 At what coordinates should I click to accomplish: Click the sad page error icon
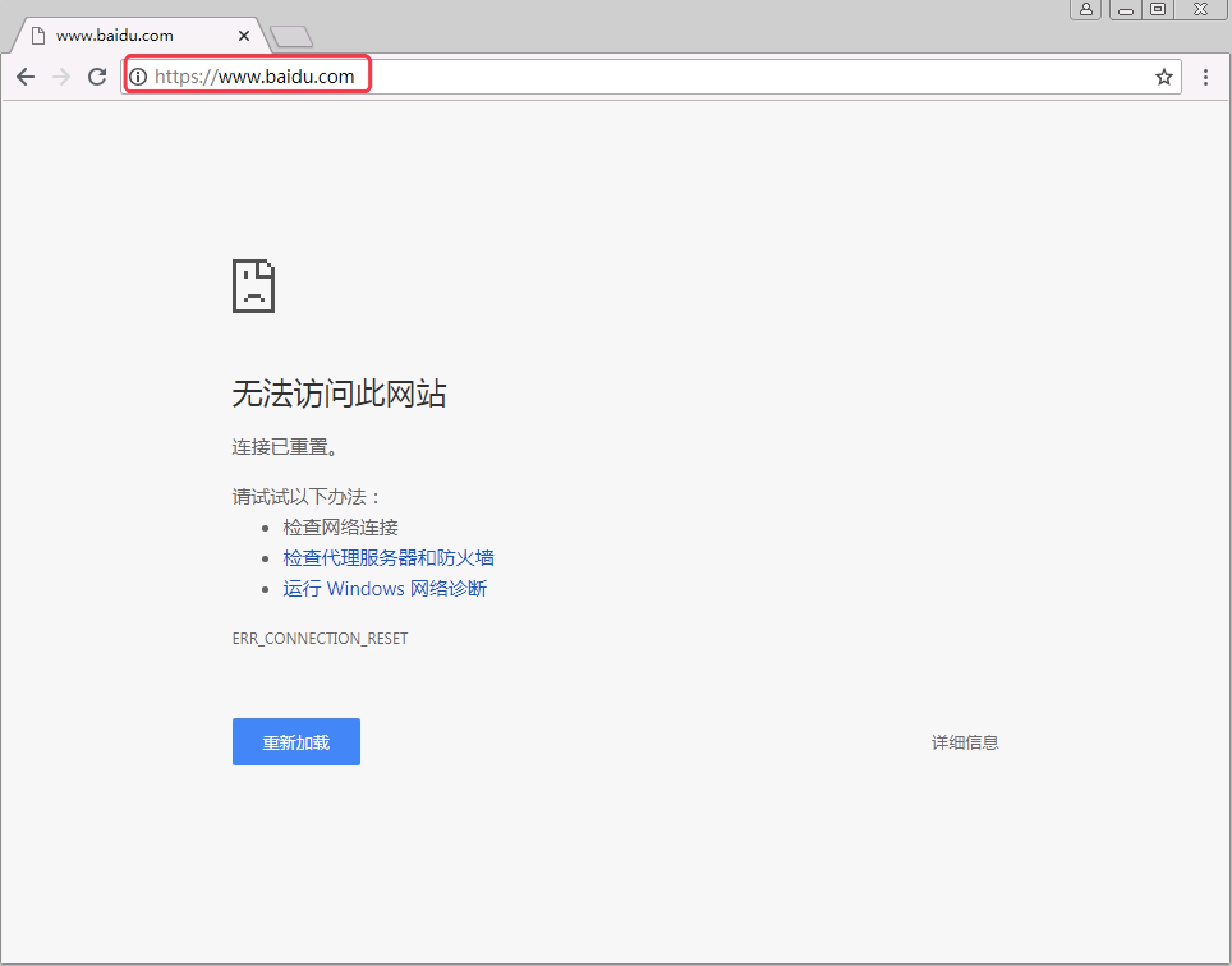click(254, 286)
